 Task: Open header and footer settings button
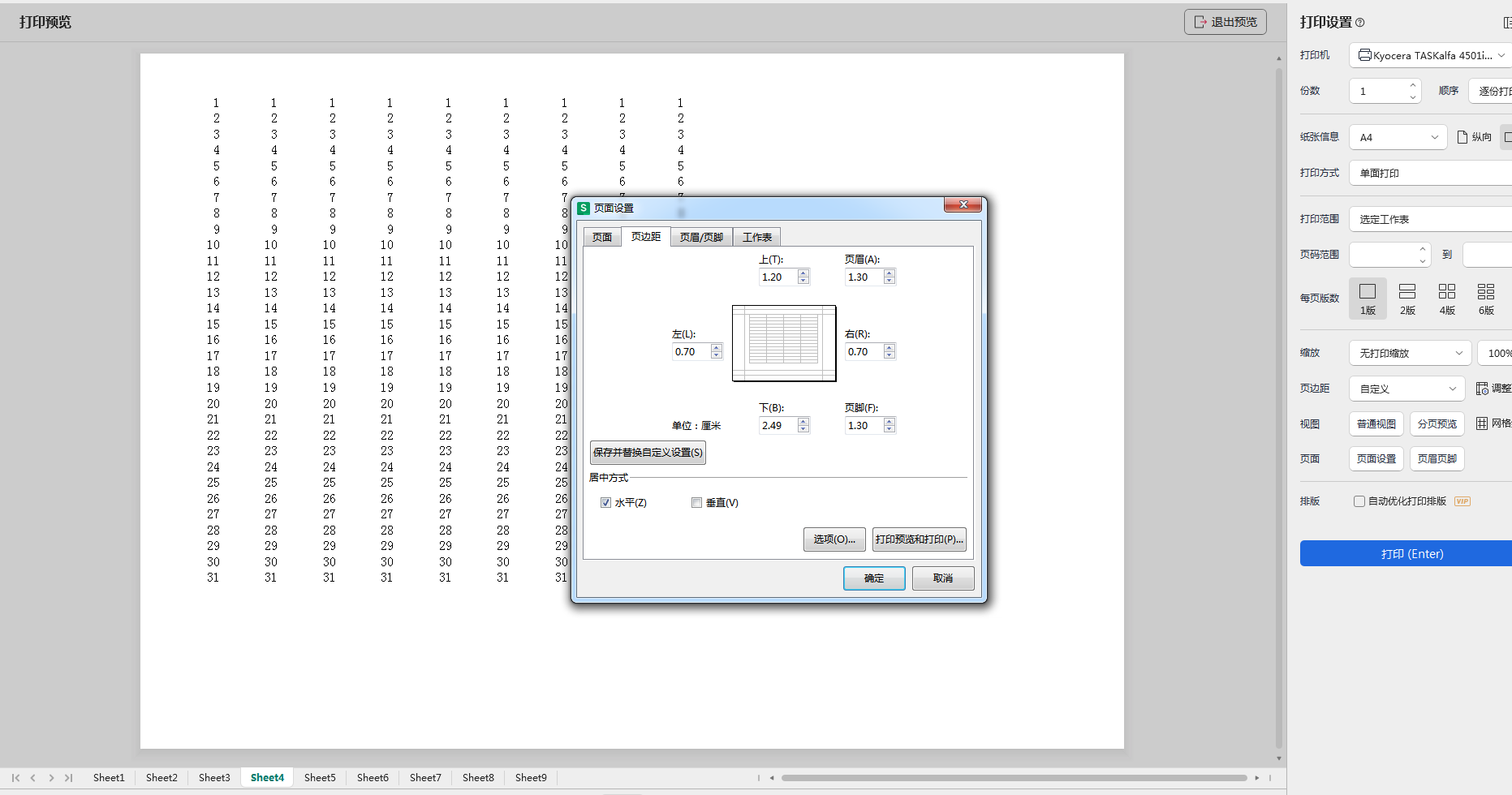pos(1437,458)
